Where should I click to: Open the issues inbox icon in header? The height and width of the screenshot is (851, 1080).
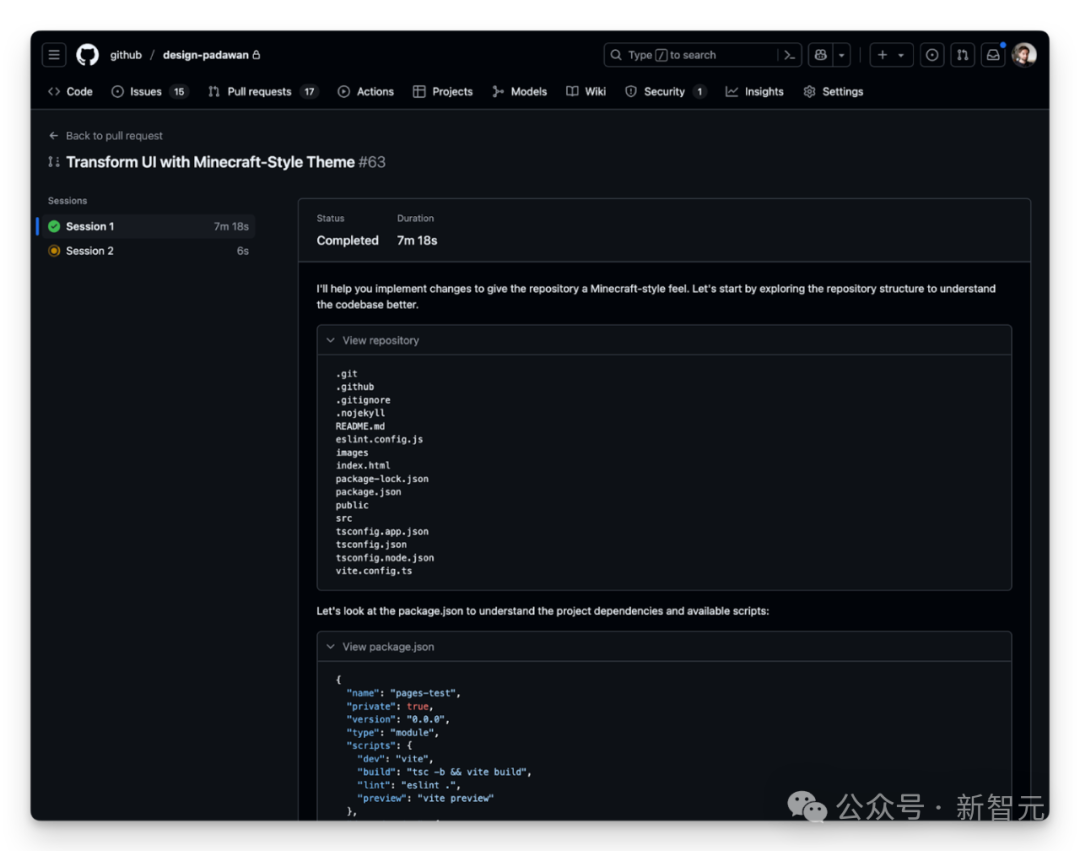click(x=932, y=55)
